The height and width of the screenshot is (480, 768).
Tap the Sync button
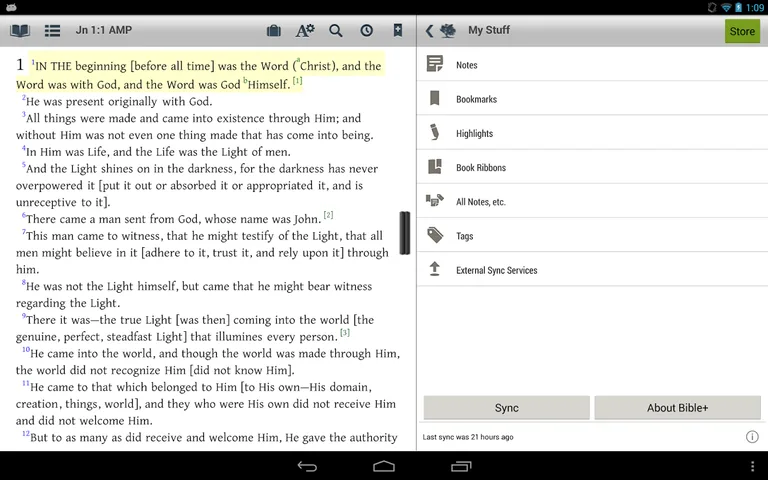point(506,408)
